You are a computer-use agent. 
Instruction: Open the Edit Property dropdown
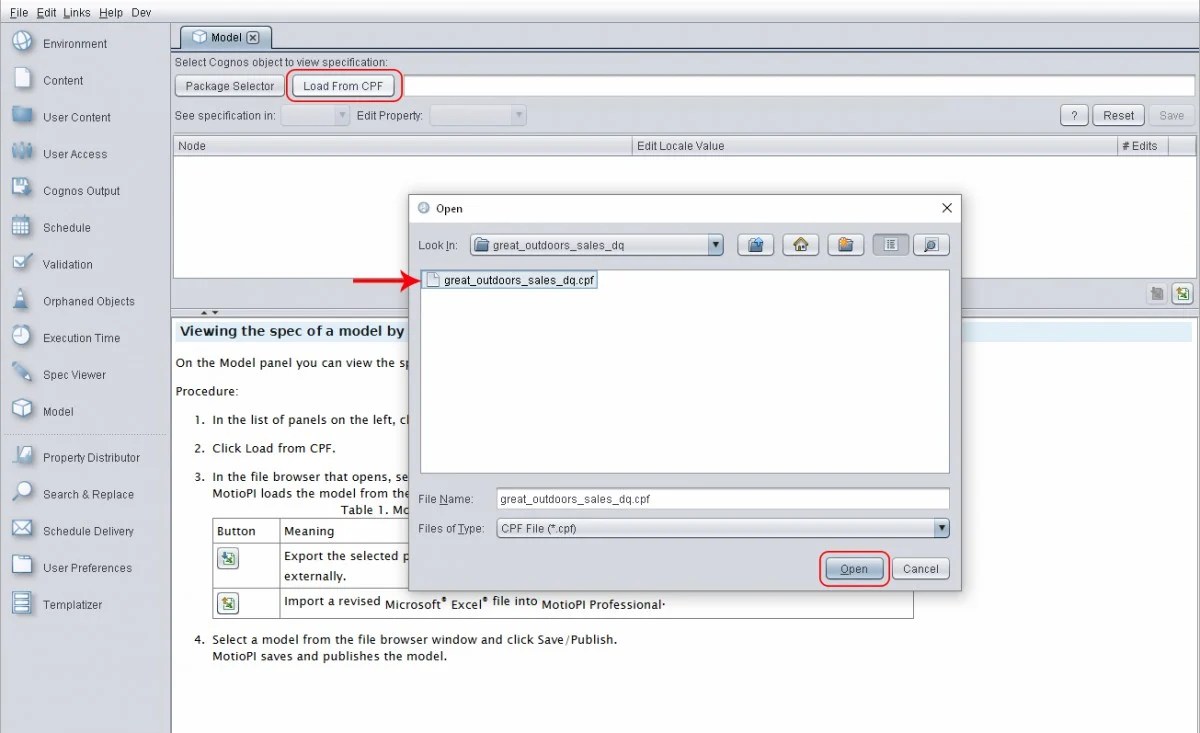click(478, 116)
